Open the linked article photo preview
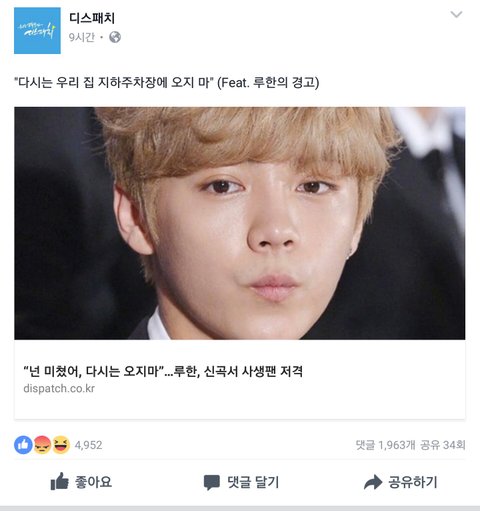The image size is (480, 511). pos(240,223)
